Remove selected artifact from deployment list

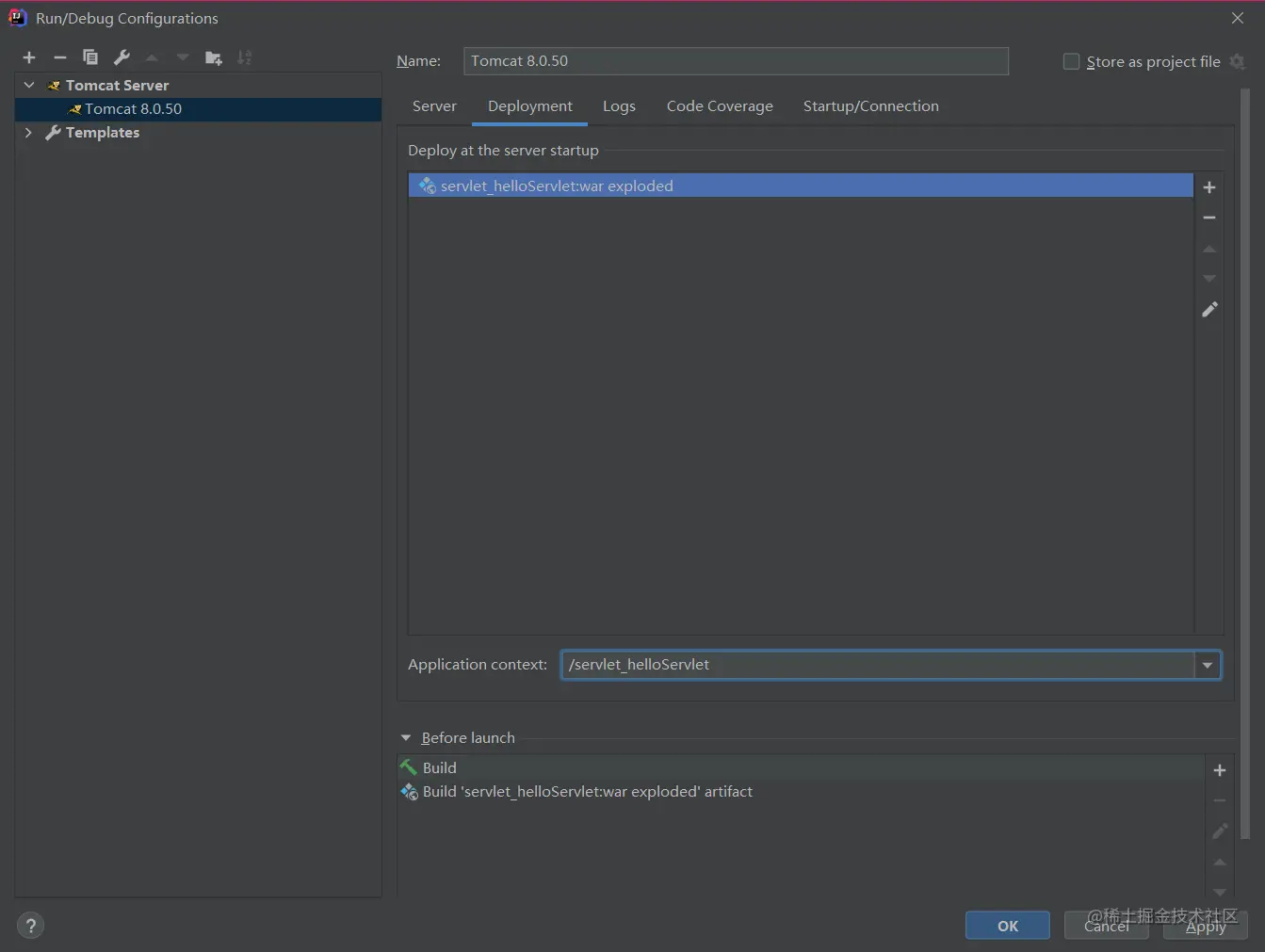[x=1209, y=218]
